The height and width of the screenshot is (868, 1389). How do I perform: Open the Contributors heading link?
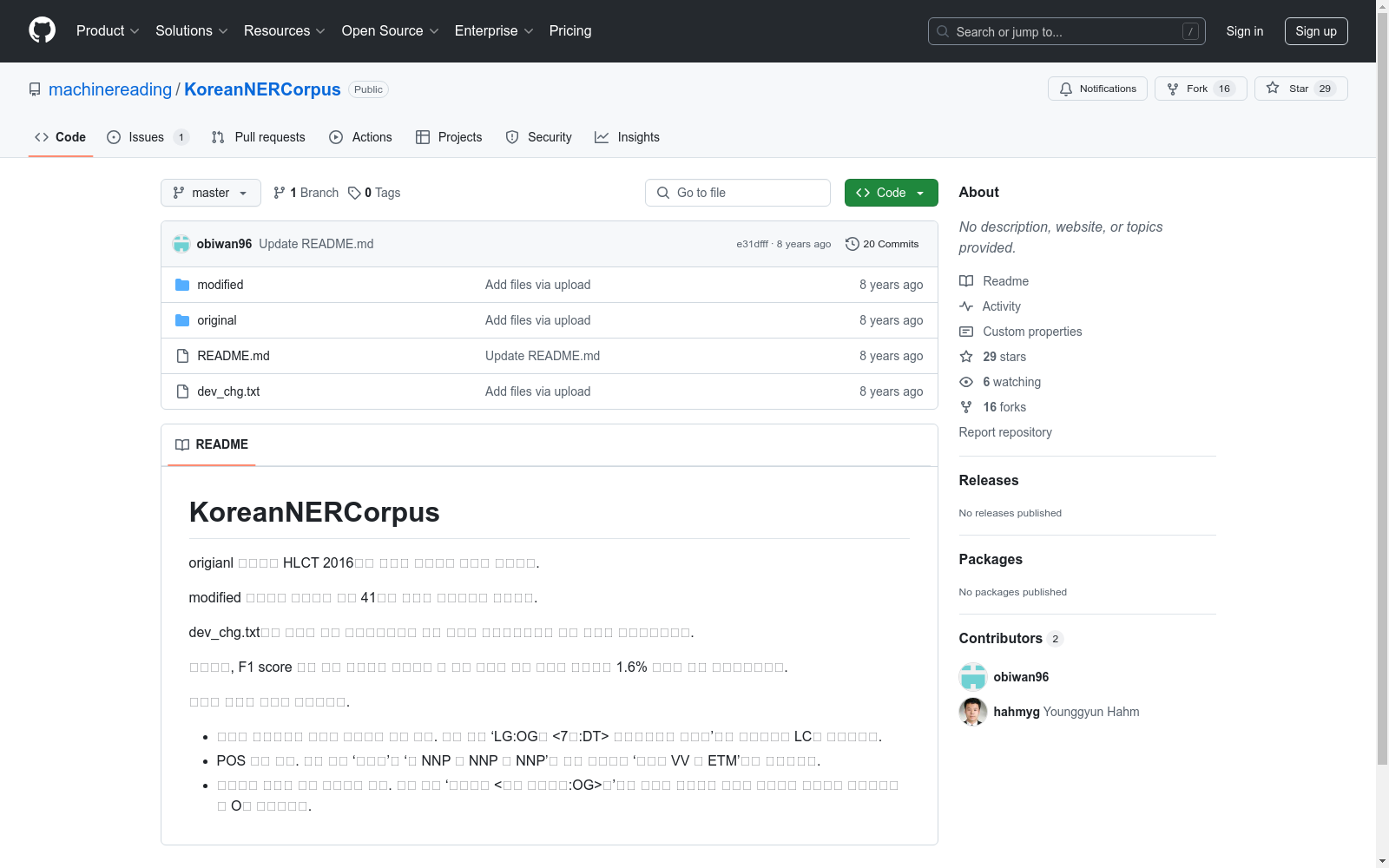pos(1011,638)
